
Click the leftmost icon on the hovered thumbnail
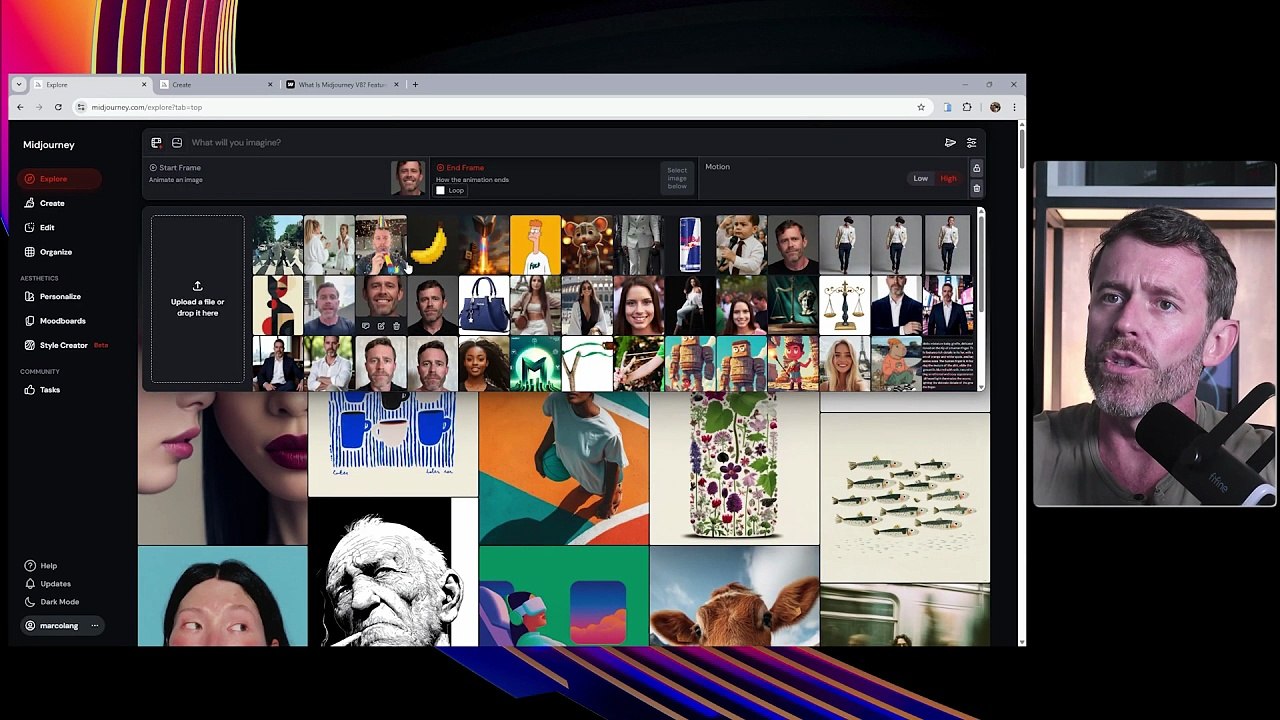pos(365,326)
